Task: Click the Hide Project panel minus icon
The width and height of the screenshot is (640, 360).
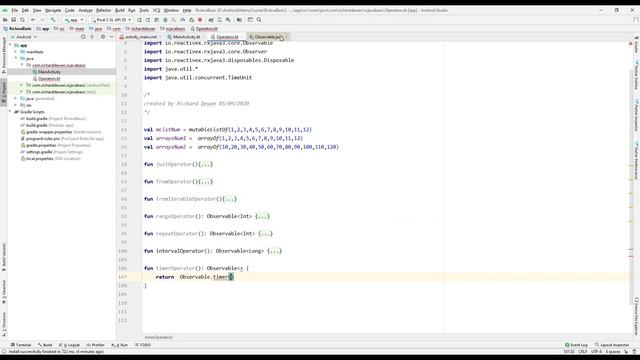Action: pos(111,37)
